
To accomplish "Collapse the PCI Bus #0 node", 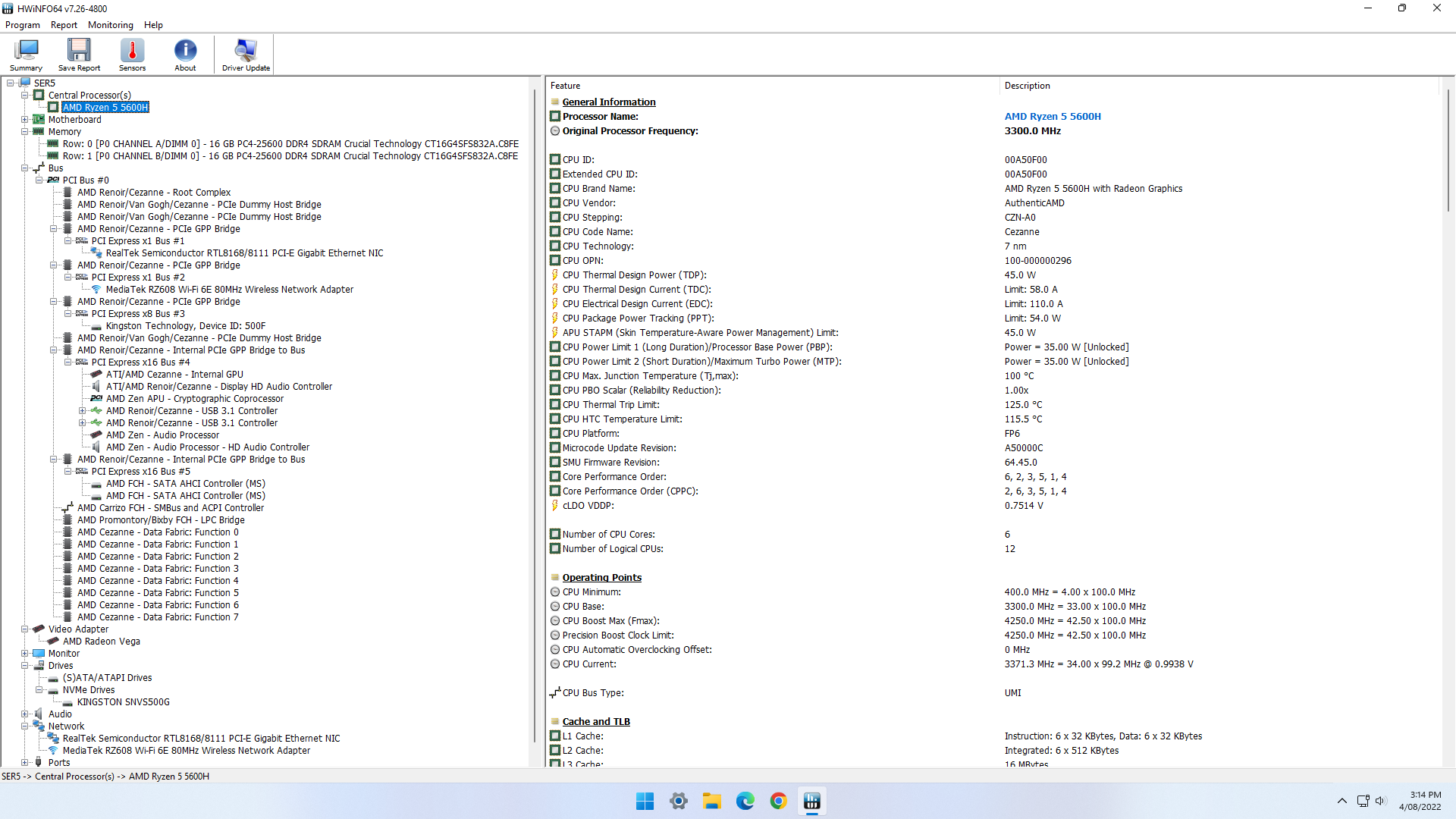I will pos(39,180).
